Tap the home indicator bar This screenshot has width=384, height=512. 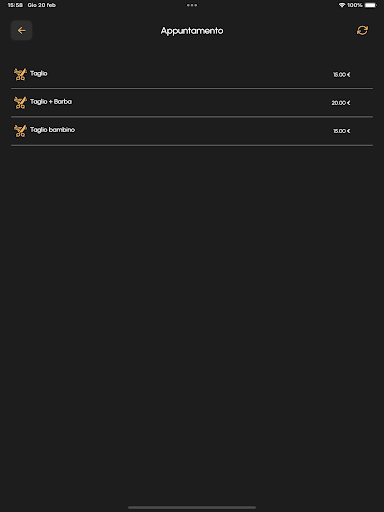192,507
